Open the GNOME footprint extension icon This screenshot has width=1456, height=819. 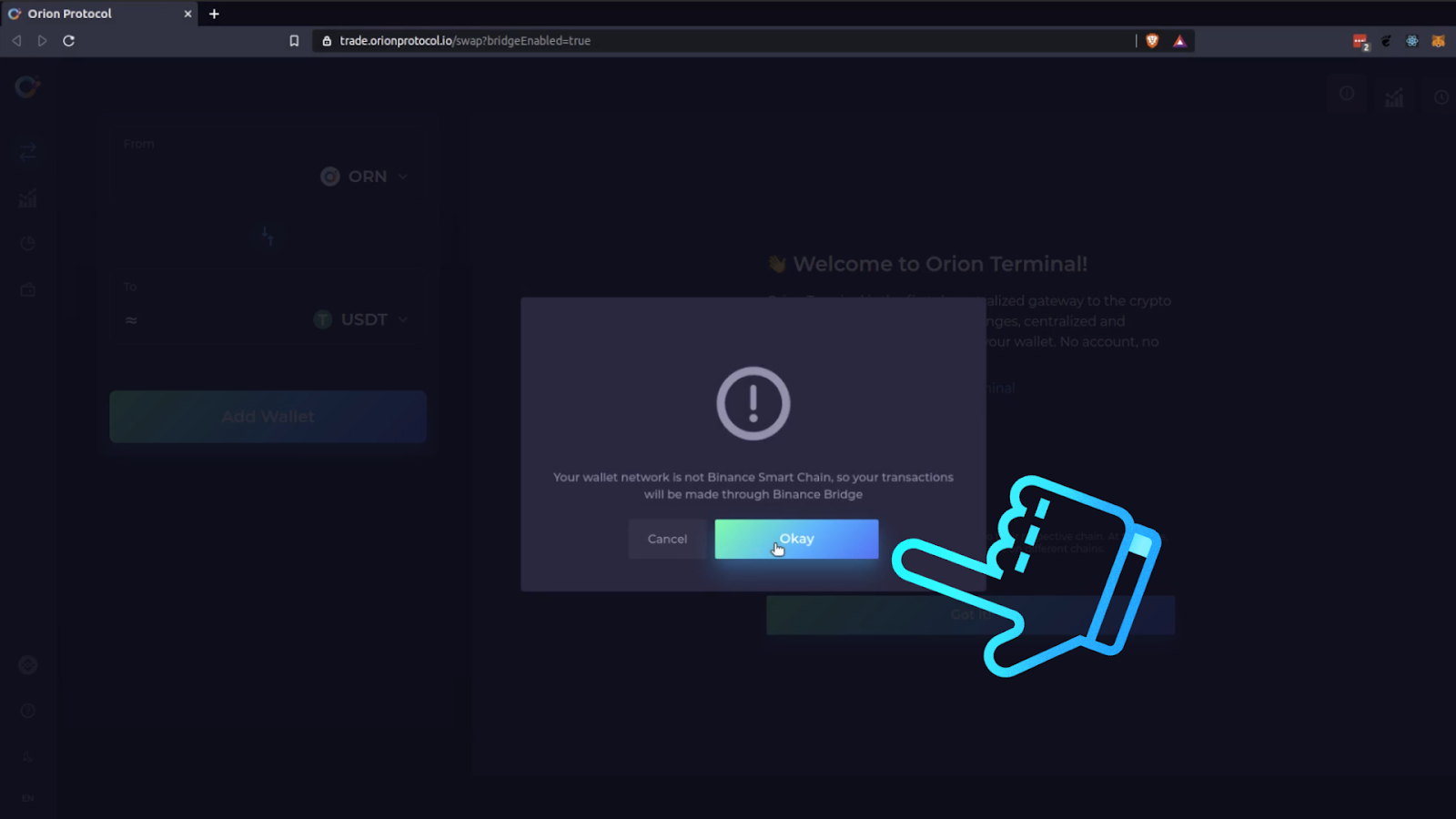pos(1386,41)
